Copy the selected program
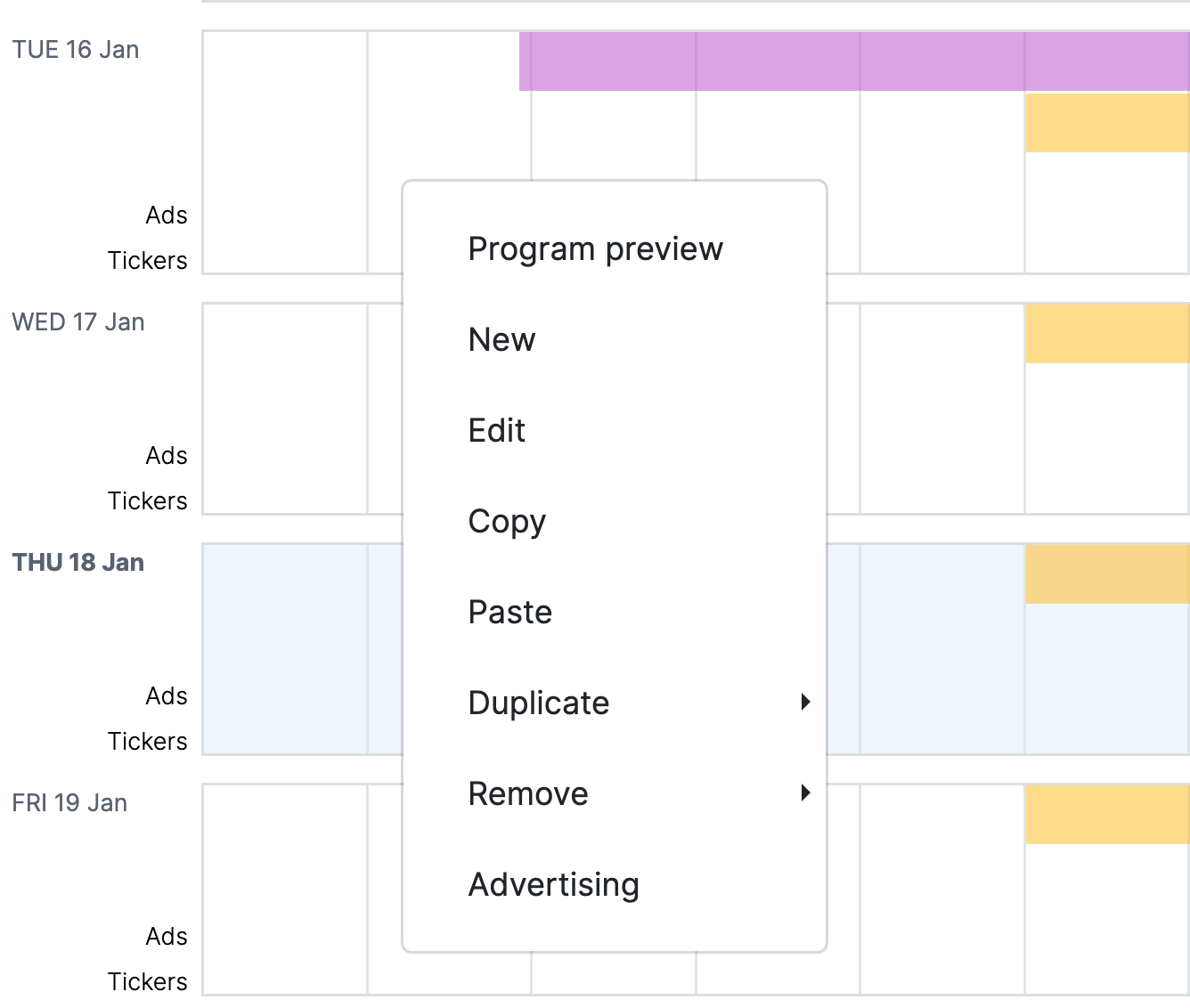The width and height of the screenshot is (1190, 1008). click(507, 521)
